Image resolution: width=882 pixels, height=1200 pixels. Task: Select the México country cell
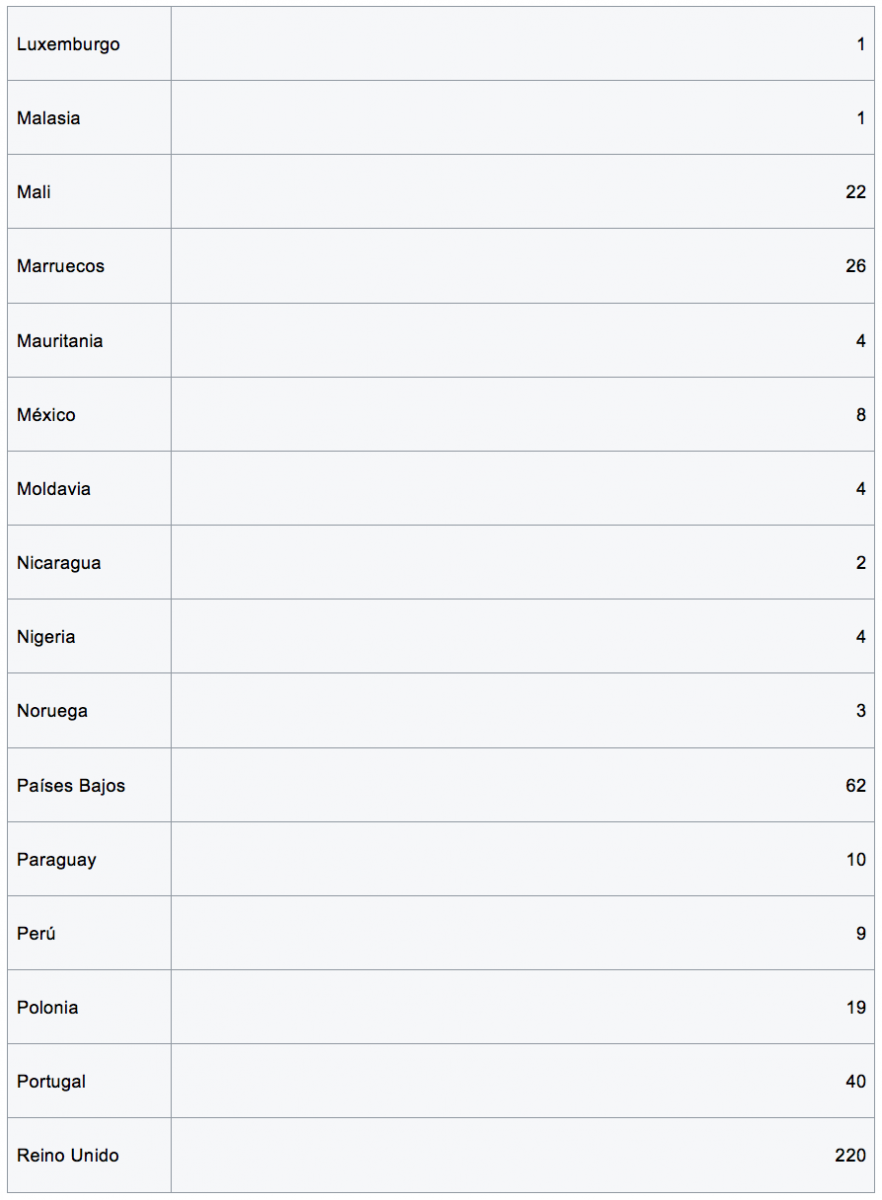click(x=46, y=415)
